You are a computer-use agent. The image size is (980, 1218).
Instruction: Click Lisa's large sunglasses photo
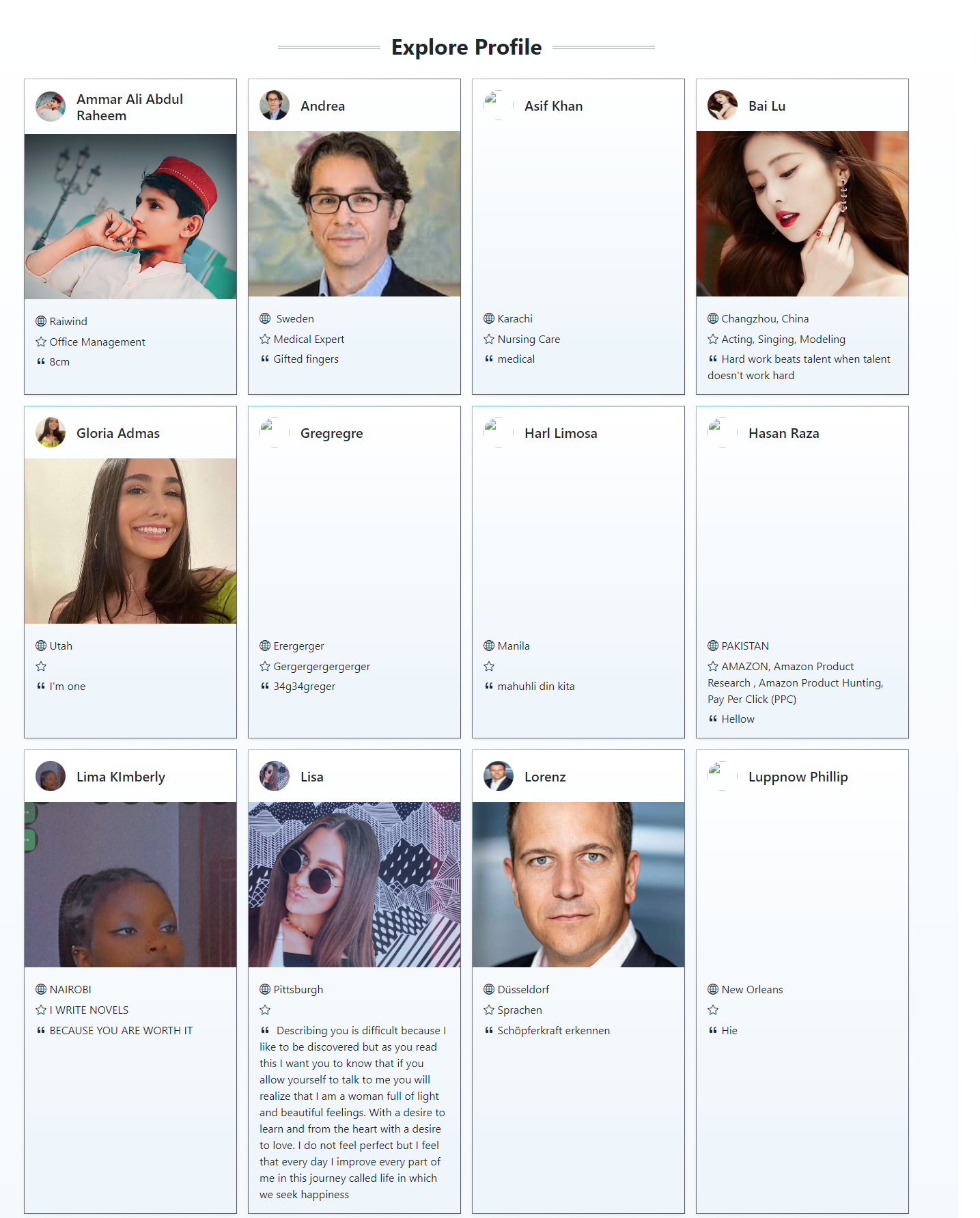point(354,885)
